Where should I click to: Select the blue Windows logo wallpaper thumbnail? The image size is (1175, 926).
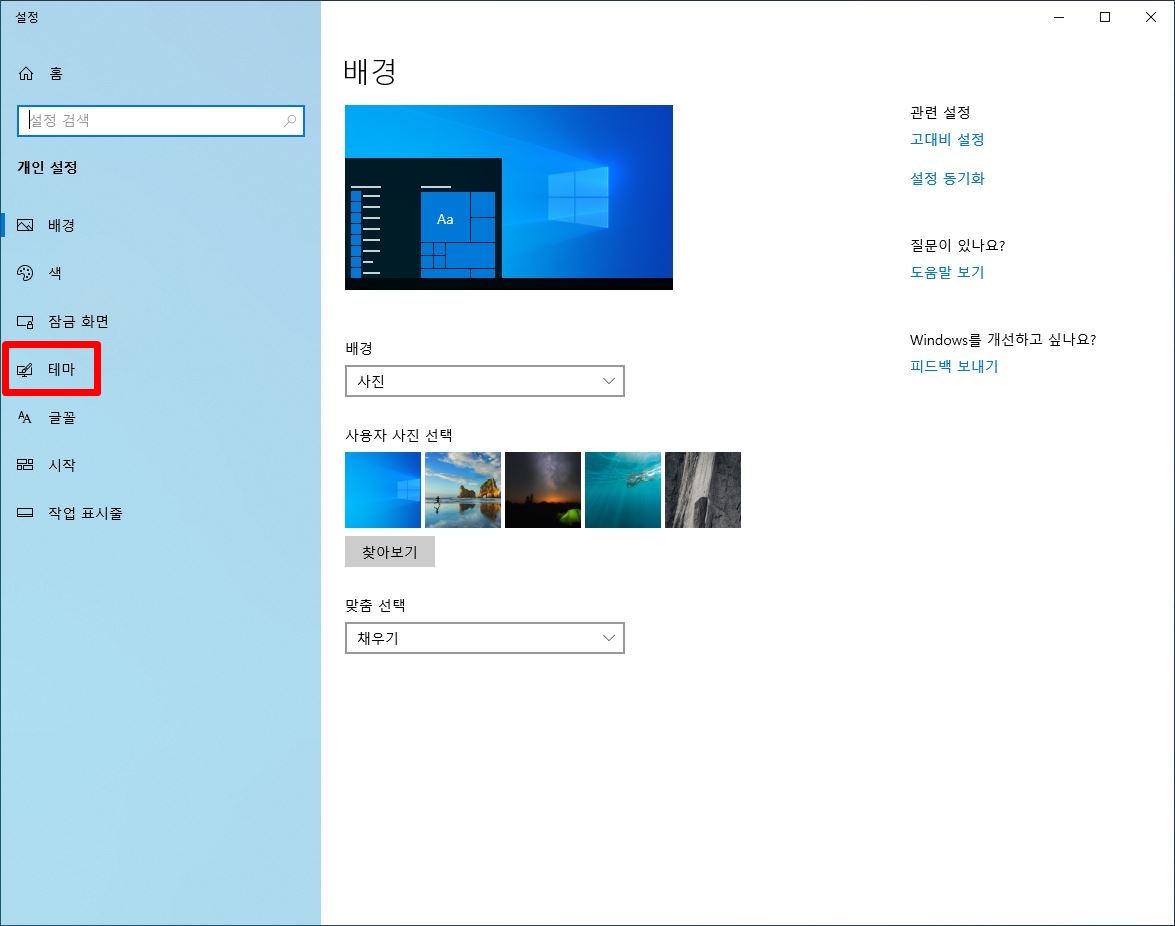click(383, 490)
